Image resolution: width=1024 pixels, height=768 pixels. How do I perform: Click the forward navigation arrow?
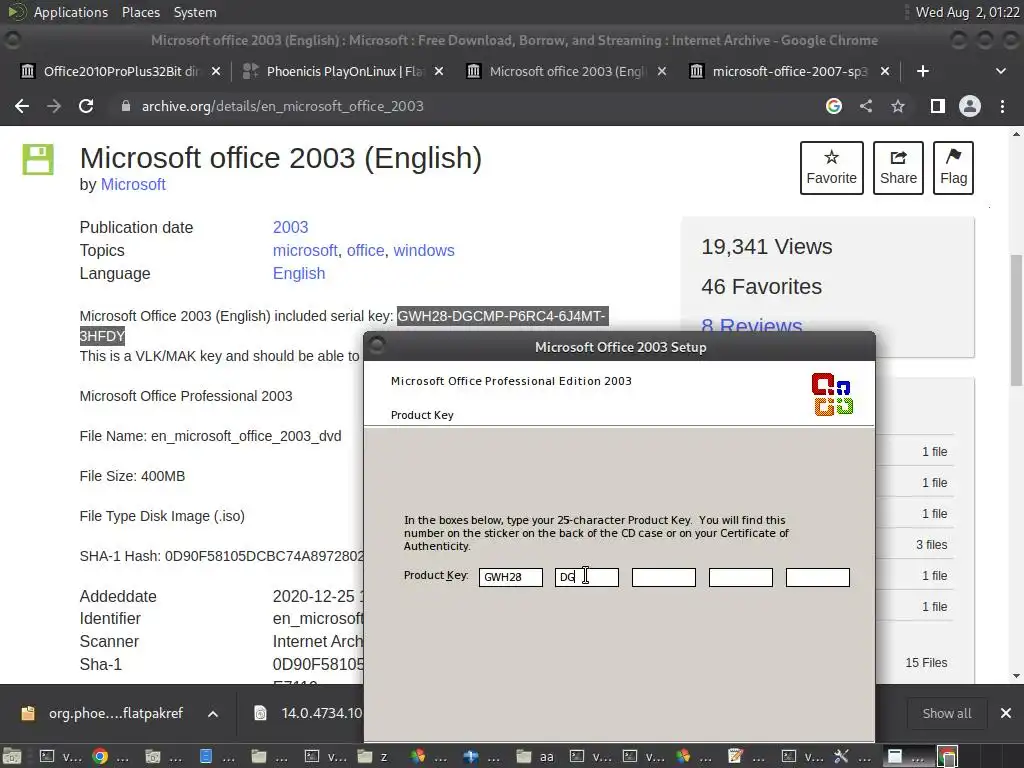coord(54,106)
